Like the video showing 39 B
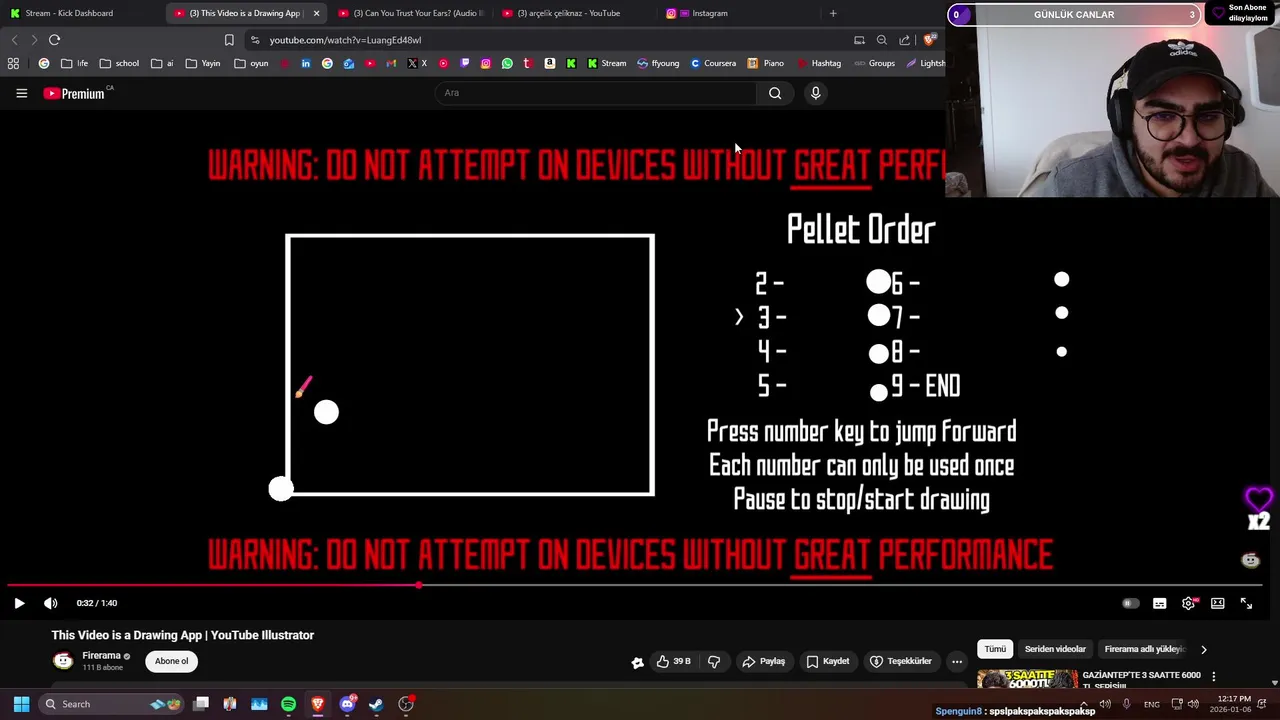 coord(674,661)
